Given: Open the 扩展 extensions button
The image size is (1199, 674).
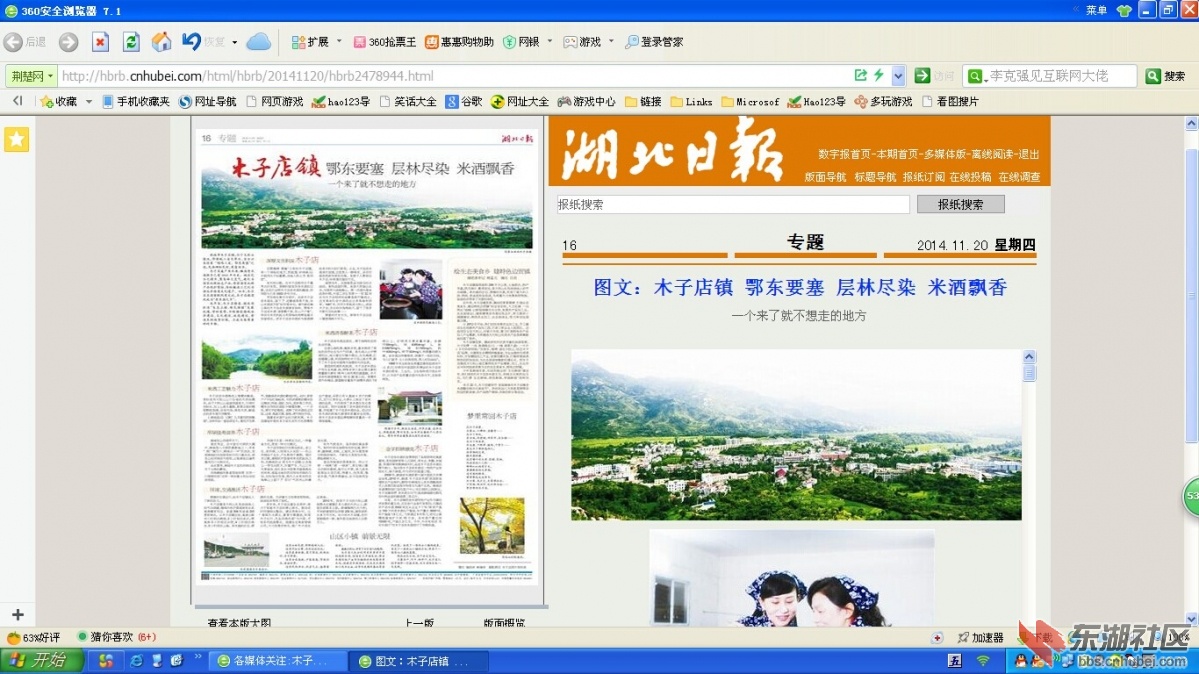Looking at the screenshot, I should 310,42.
